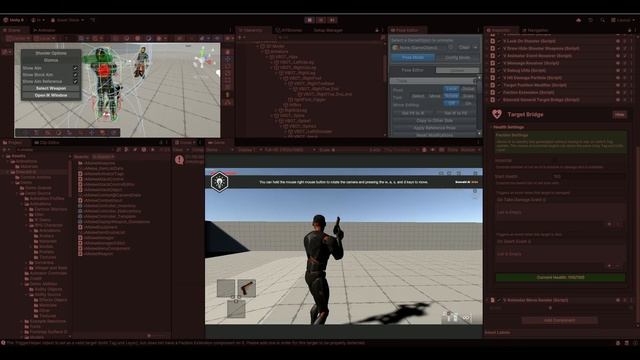Toggle the Show Aim checkbox
Viewport: 640px width, 360px height.
[x=75, y=68]
